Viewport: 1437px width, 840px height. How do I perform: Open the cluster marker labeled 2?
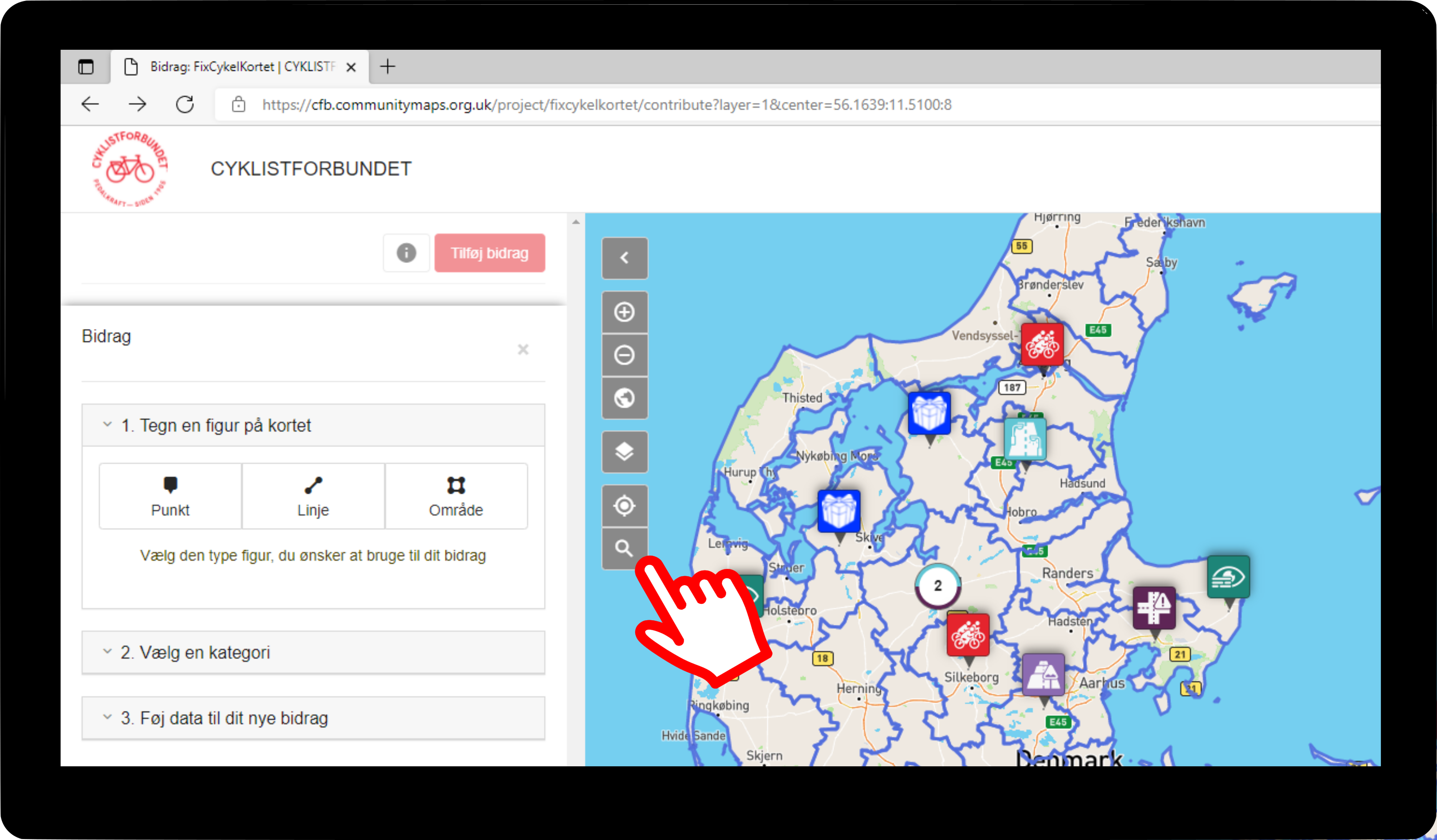click(937, 586)
